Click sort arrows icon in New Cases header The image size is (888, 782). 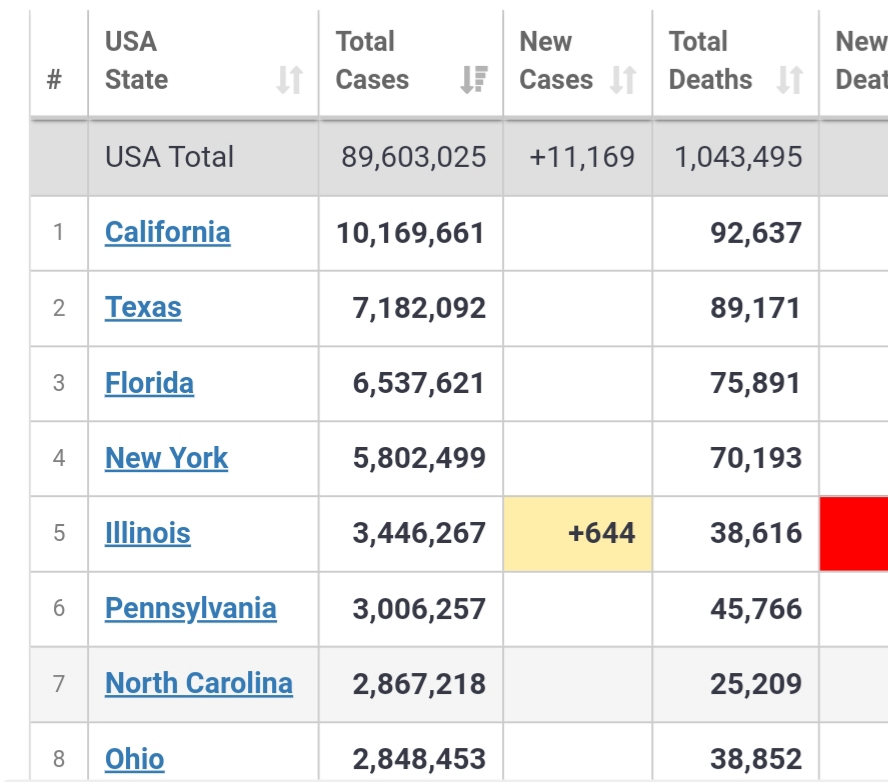[x=623, y=80]
